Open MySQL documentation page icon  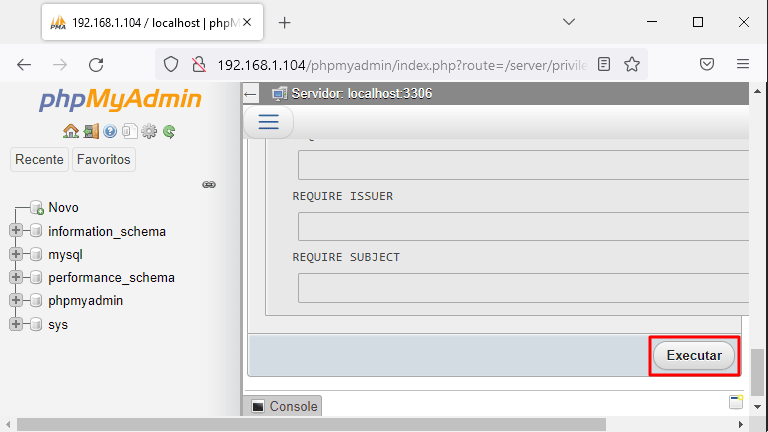click(129, 131)
